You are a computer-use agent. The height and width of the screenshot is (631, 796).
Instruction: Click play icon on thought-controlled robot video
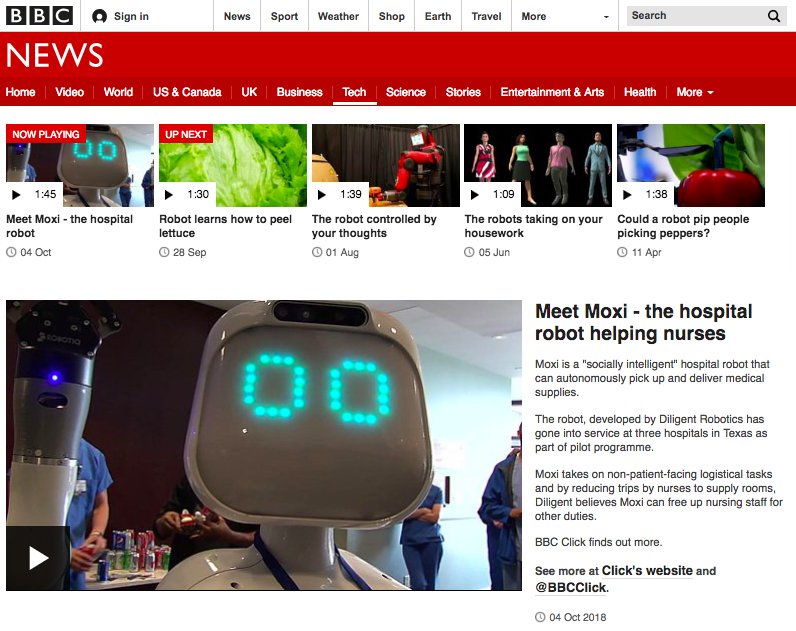(x=321, y=194)
